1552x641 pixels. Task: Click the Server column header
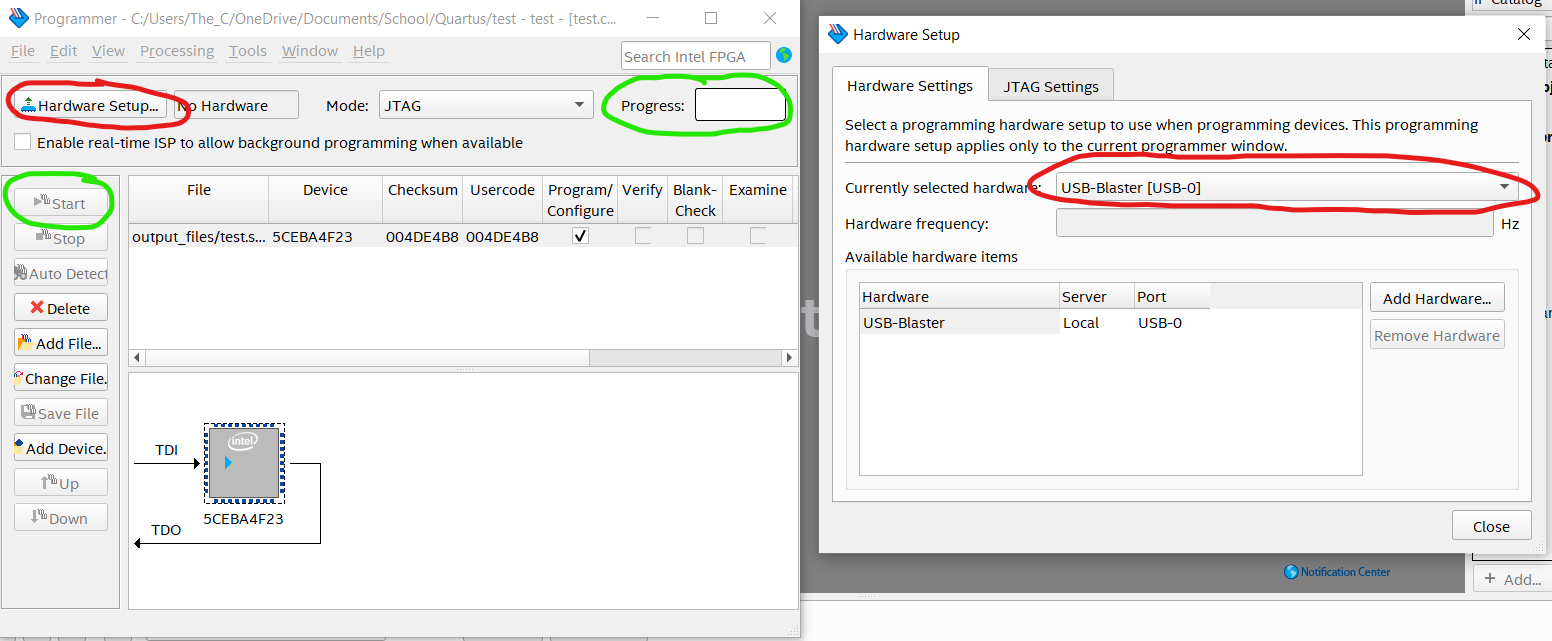[x=1097, y=296]
